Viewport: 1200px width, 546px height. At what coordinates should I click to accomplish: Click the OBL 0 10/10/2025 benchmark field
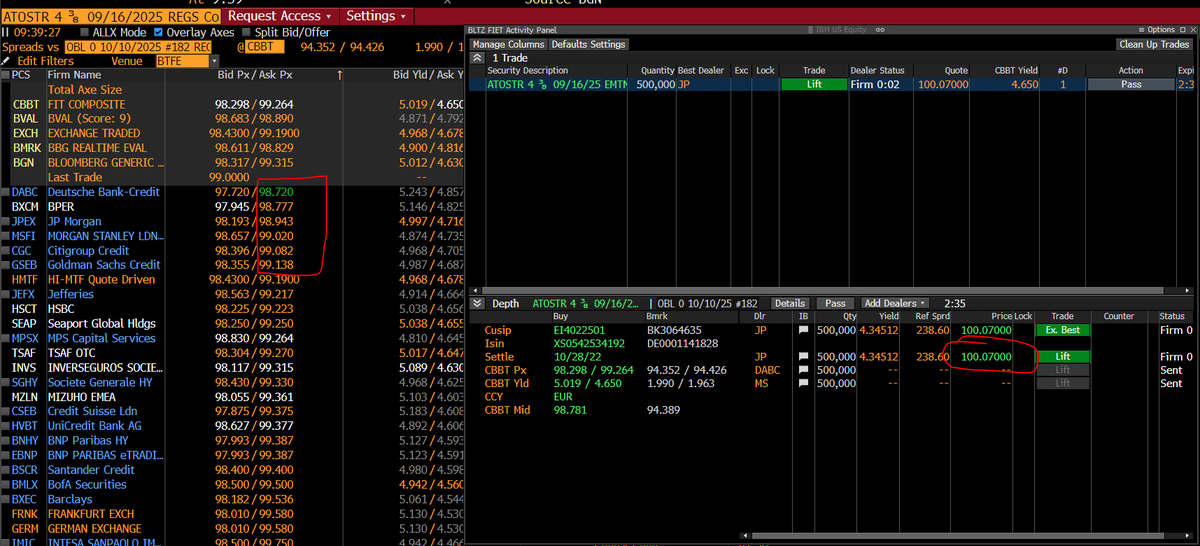tap(138, 47)
